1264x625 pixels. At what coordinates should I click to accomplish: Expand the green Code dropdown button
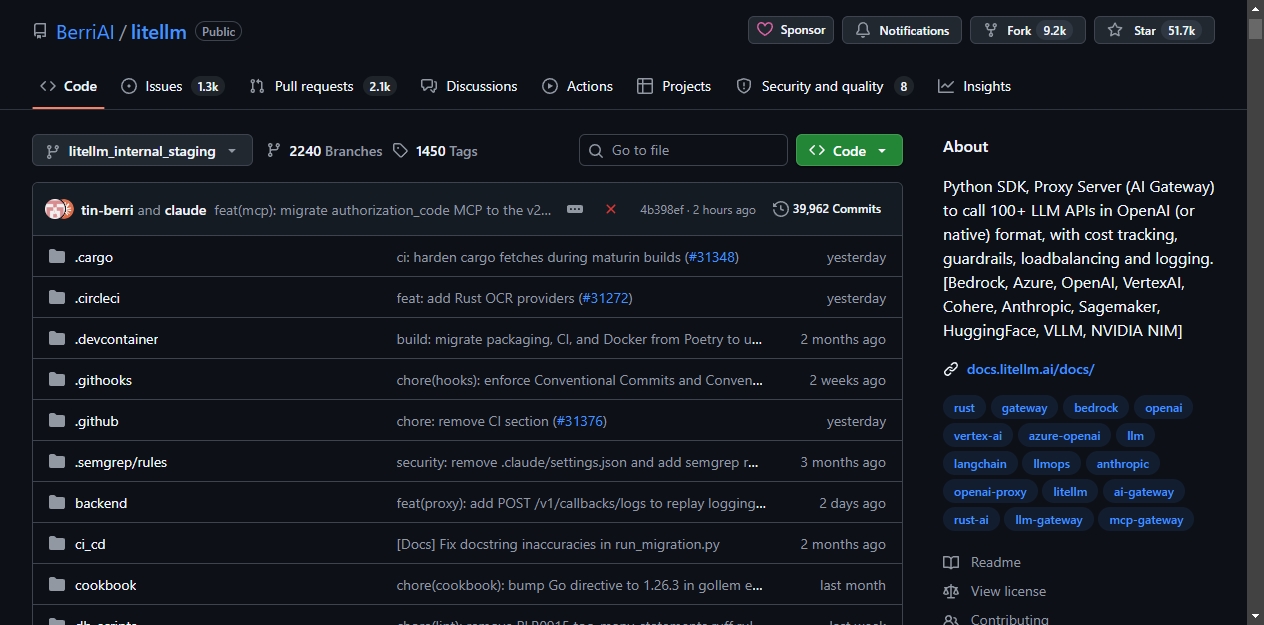(849, 150)
